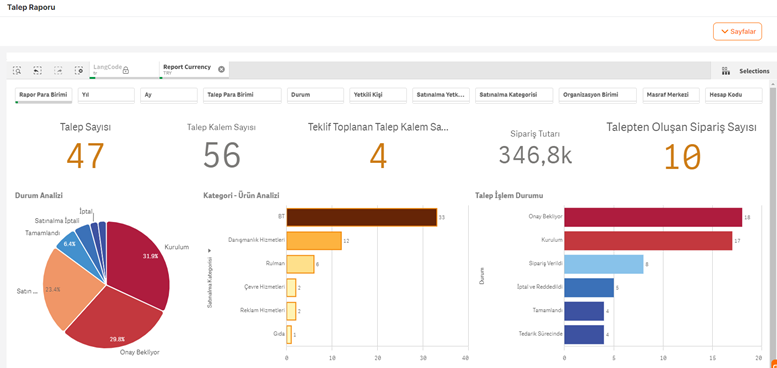This screenshot has height=368, width=777.
Task: Expand the Sayfalar dropdown
Action: coord(737,31)
